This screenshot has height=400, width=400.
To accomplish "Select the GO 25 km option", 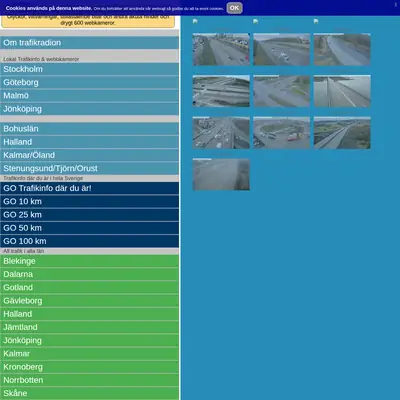I will click(x=89, y=215).
